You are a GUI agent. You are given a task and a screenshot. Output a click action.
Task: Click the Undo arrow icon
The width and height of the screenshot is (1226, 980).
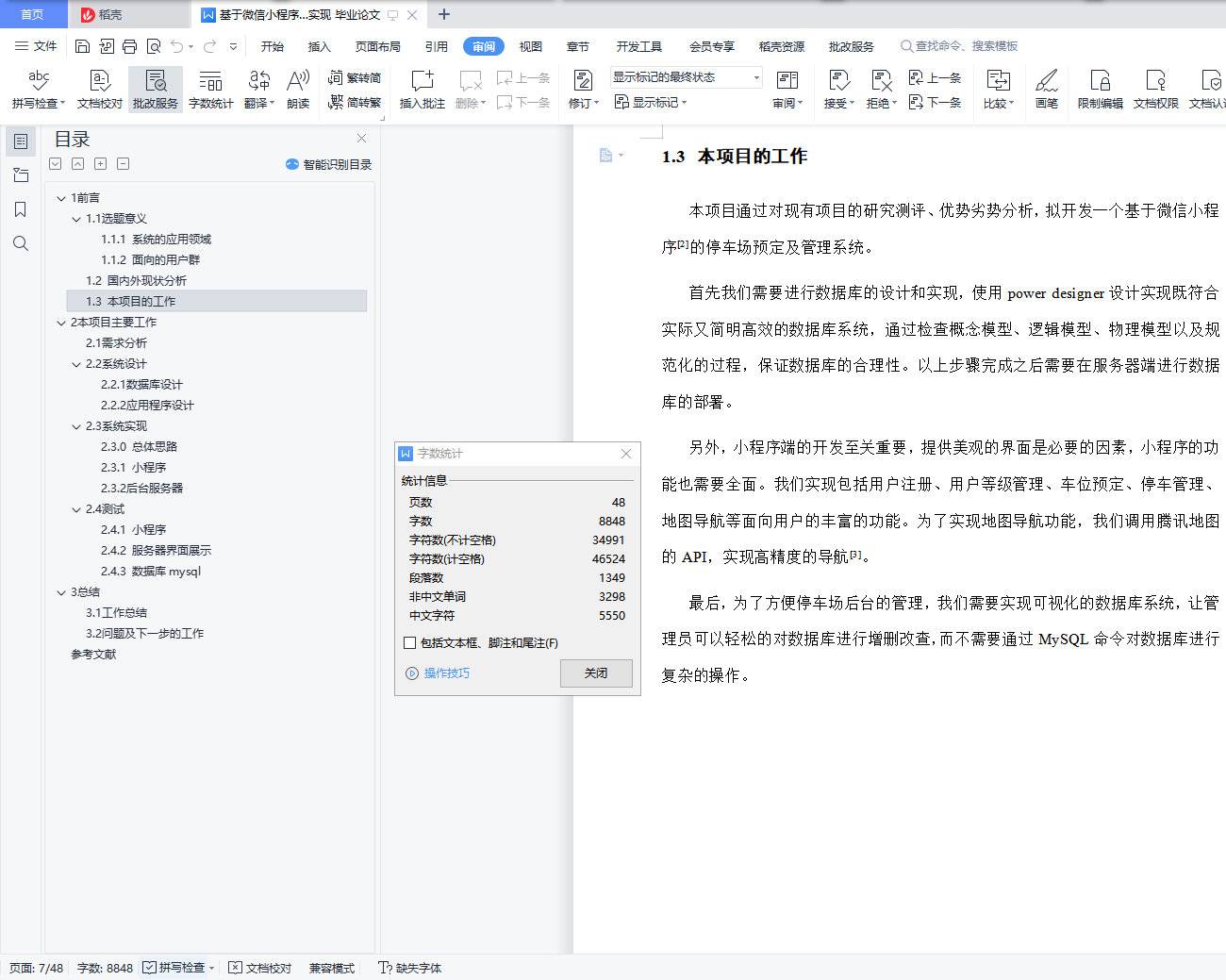(176, 46)
